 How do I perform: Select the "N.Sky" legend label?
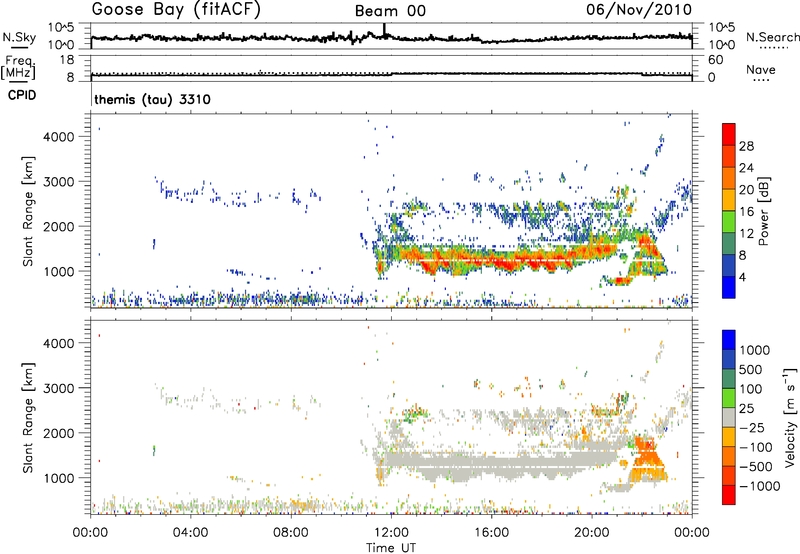pyautogui.click(x=19, y=37)
